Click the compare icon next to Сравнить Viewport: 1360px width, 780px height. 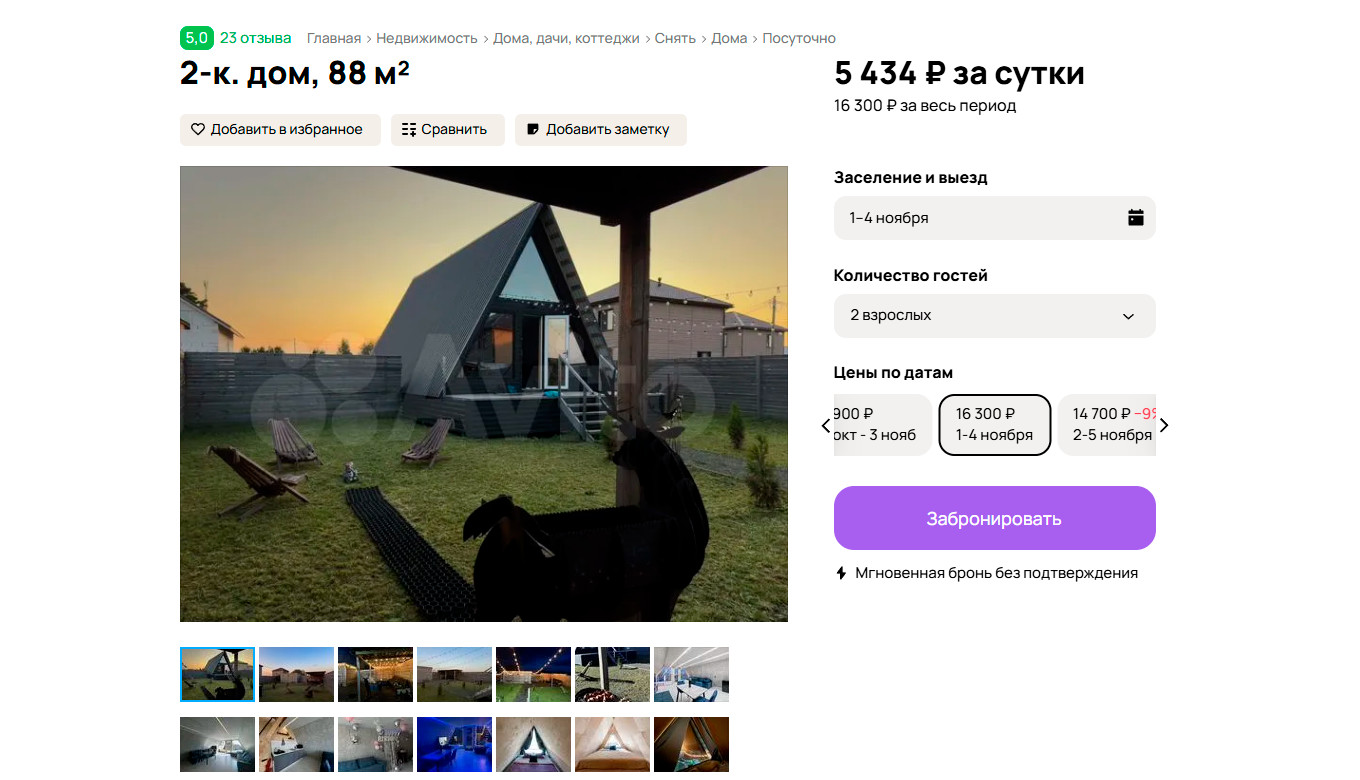(408, 129)
